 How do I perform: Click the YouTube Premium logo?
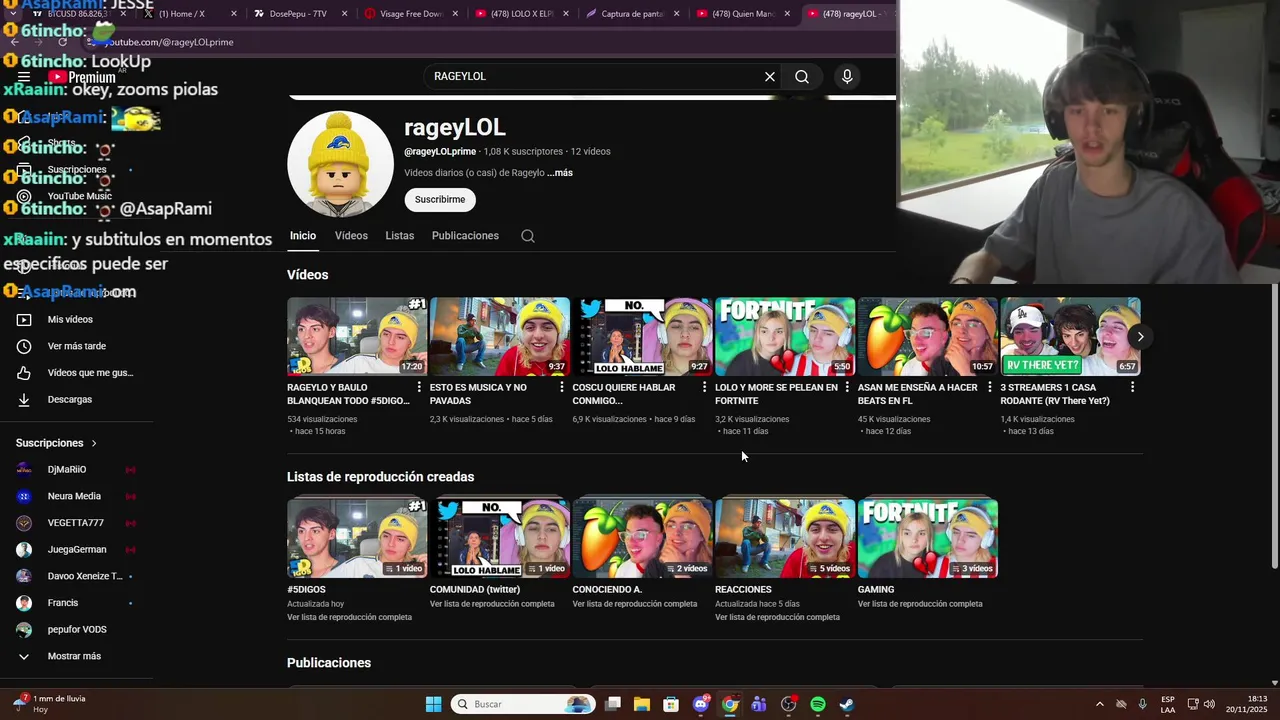point(82,77)
